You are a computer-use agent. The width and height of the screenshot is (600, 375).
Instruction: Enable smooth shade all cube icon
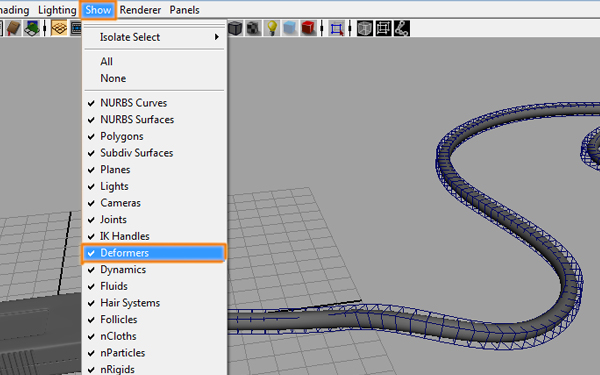tap(235, 28)
